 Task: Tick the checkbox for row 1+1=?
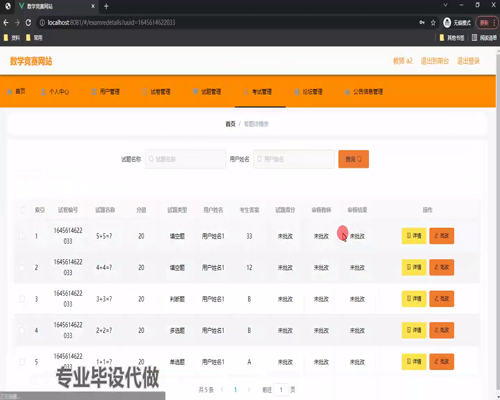[x=22, y=362]
